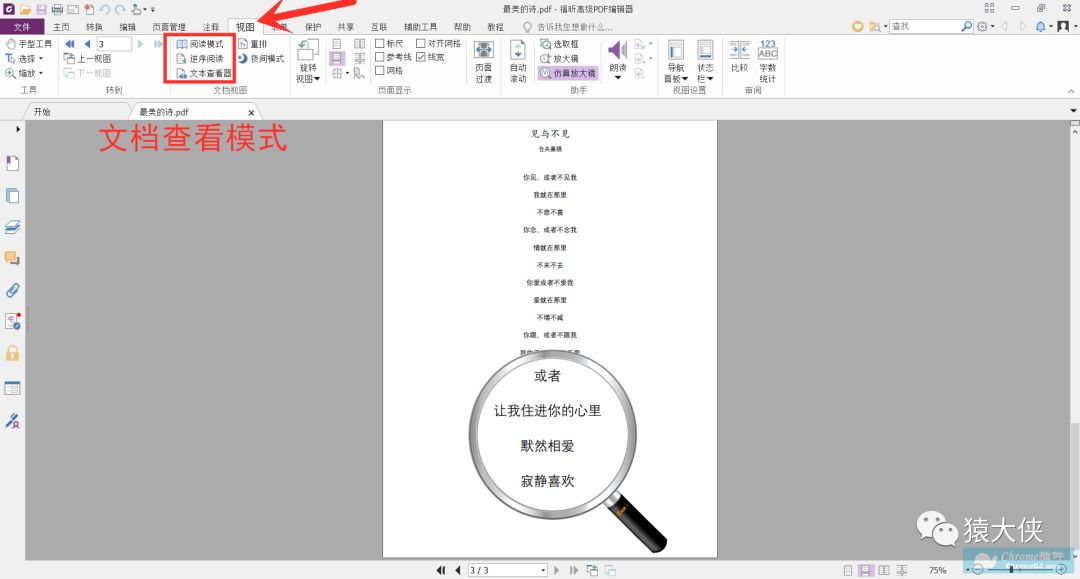Click Read aloud (朗读) speaker icon

[618, 50]
